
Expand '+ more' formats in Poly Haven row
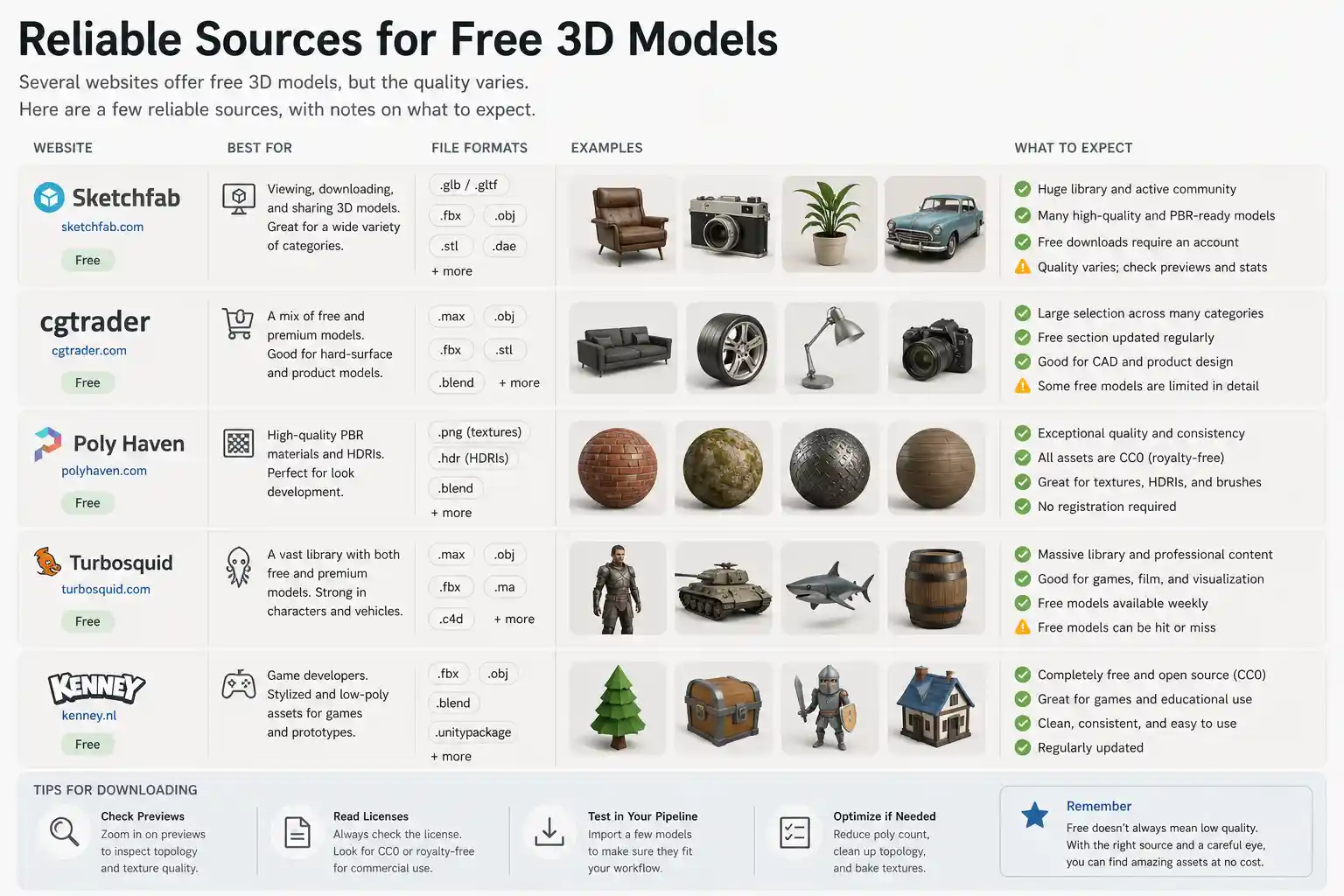tap(451, 513)
